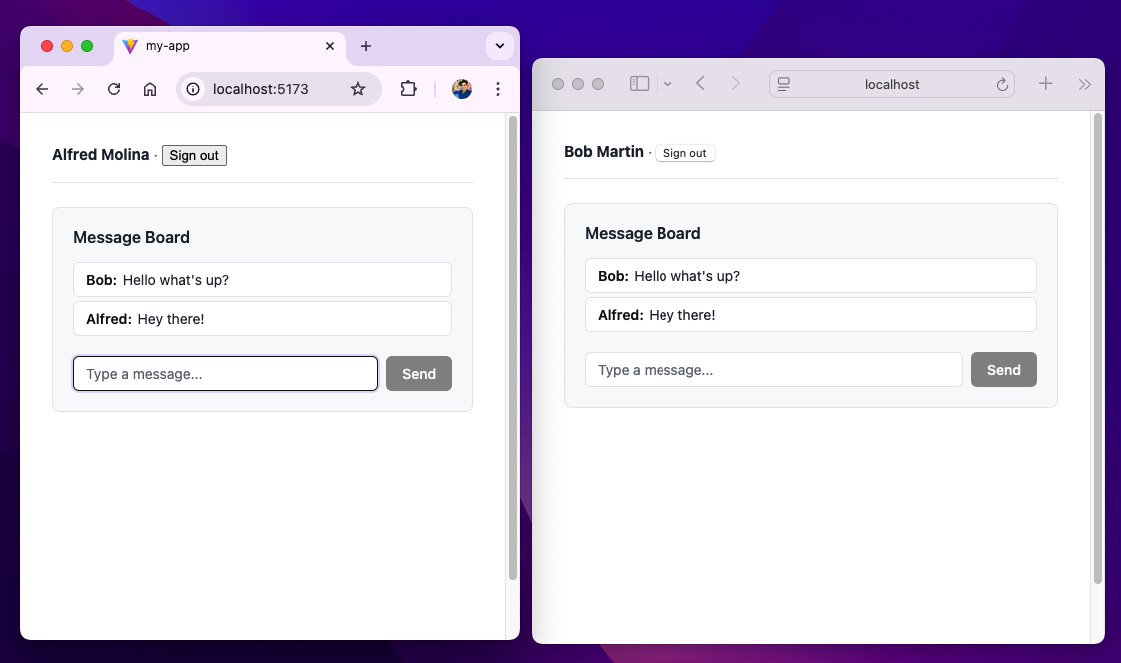Open the Chrome profile avatar
1121x663 pixels.
461,89
